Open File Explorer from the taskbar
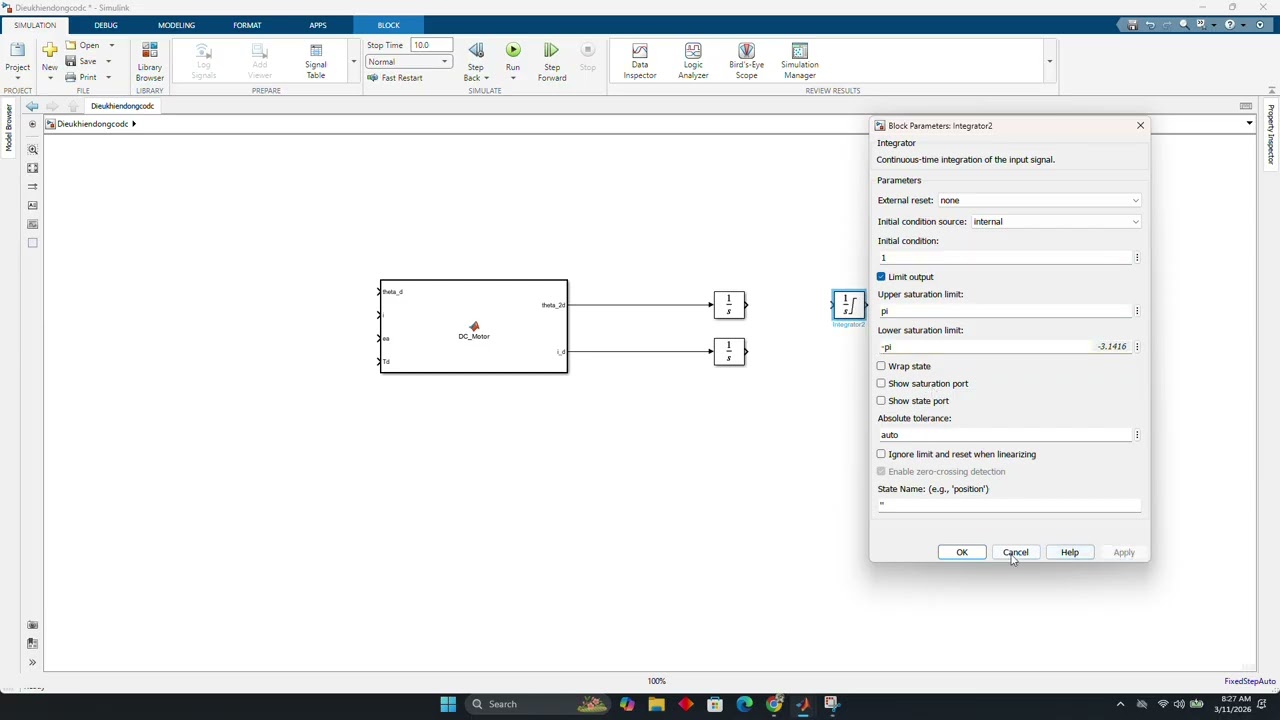1280x720 pixels. point(656,704)
